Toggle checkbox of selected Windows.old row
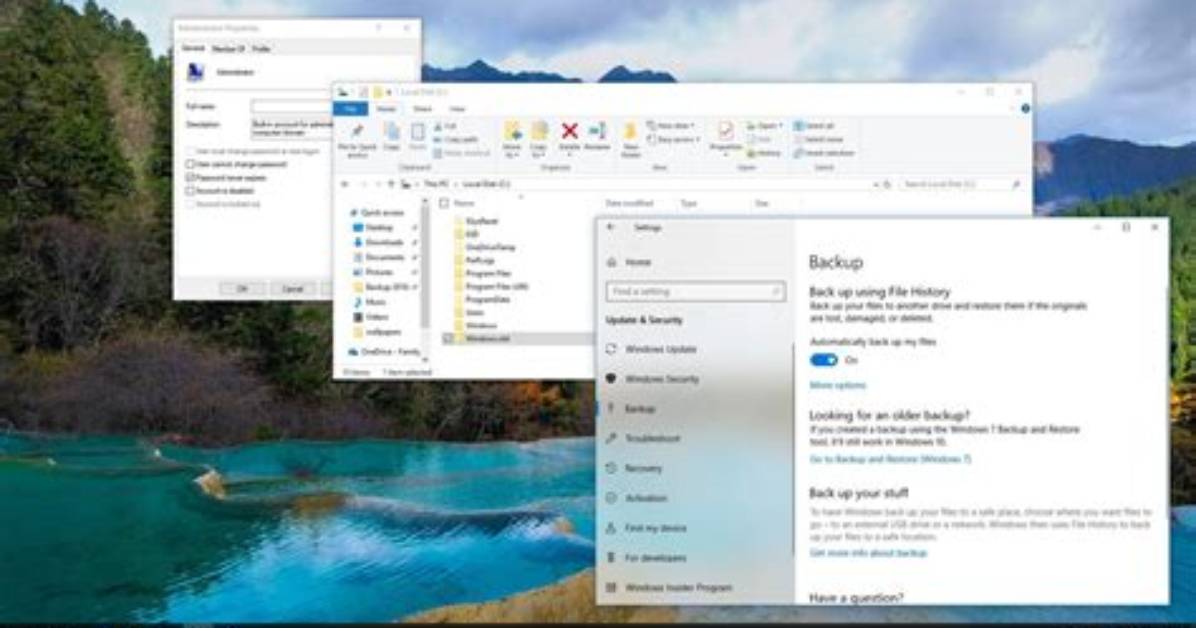Screen dimensions: 1196x628 448,337
